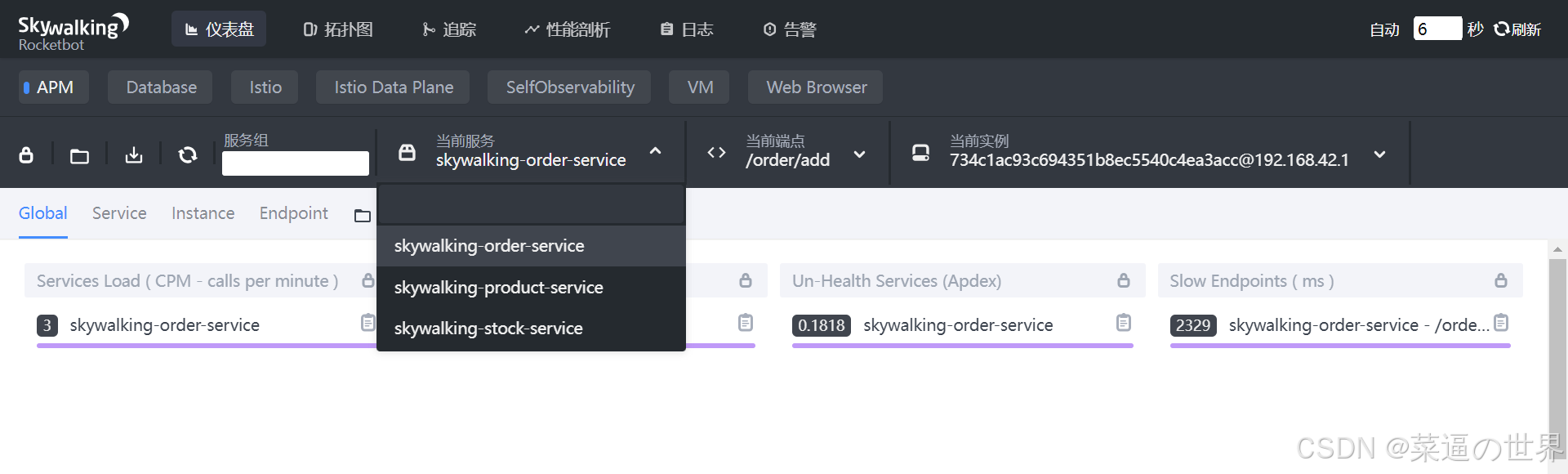Click the reload circular arrows icon in toolbar

[188, 154]
